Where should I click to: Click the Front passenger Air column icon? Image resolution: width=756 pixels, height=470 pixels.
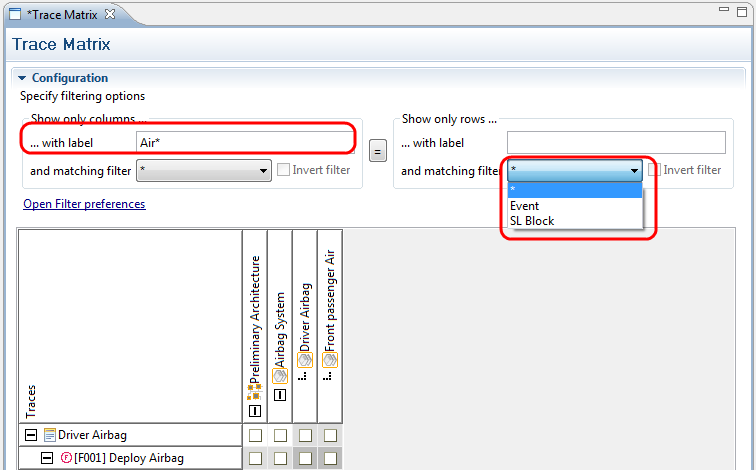click(x=330, y=360)
